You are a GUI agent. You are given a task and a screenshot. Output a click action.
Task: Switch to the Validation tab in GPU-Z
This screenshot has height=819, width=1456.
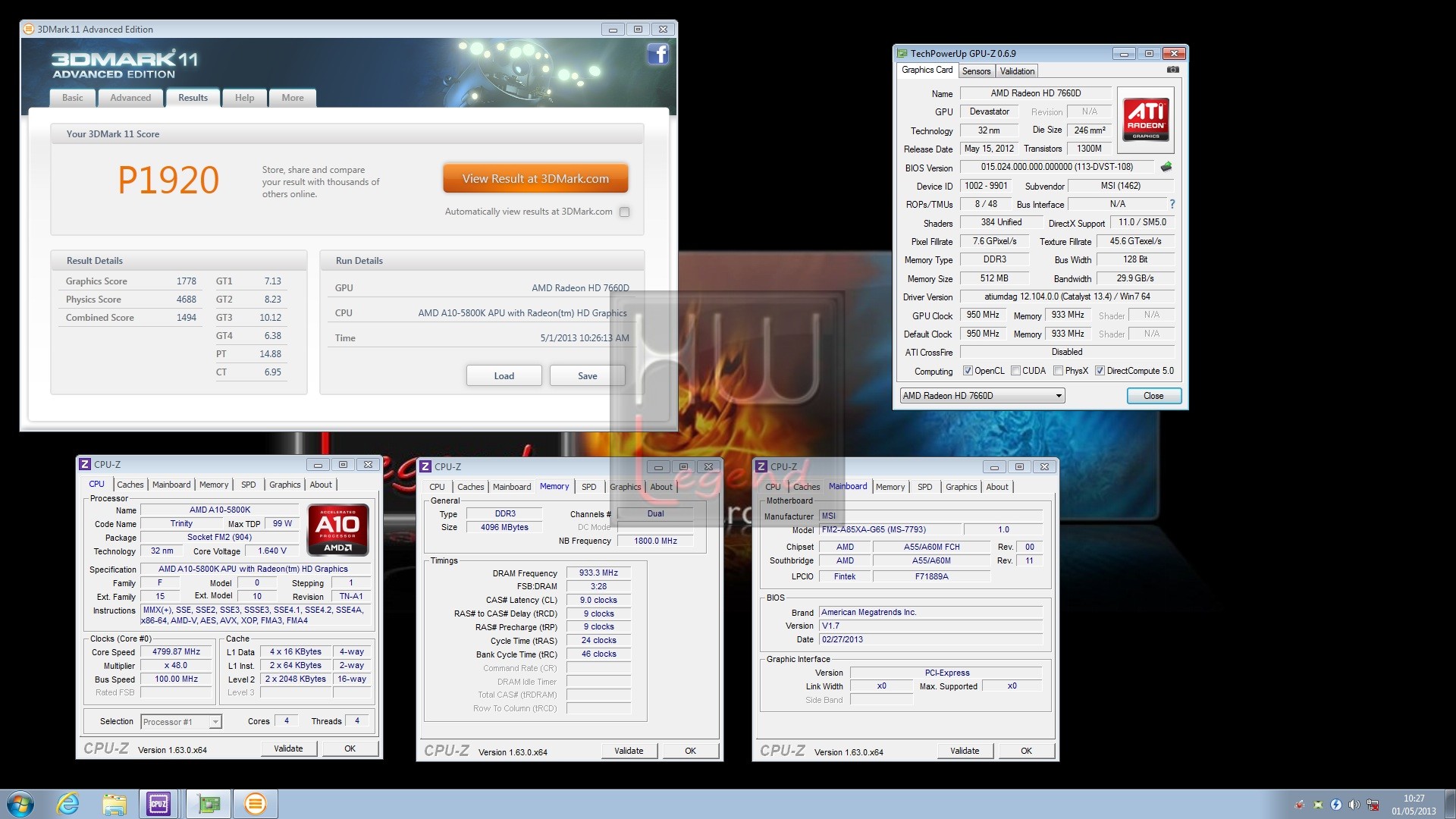point(1017,71)
